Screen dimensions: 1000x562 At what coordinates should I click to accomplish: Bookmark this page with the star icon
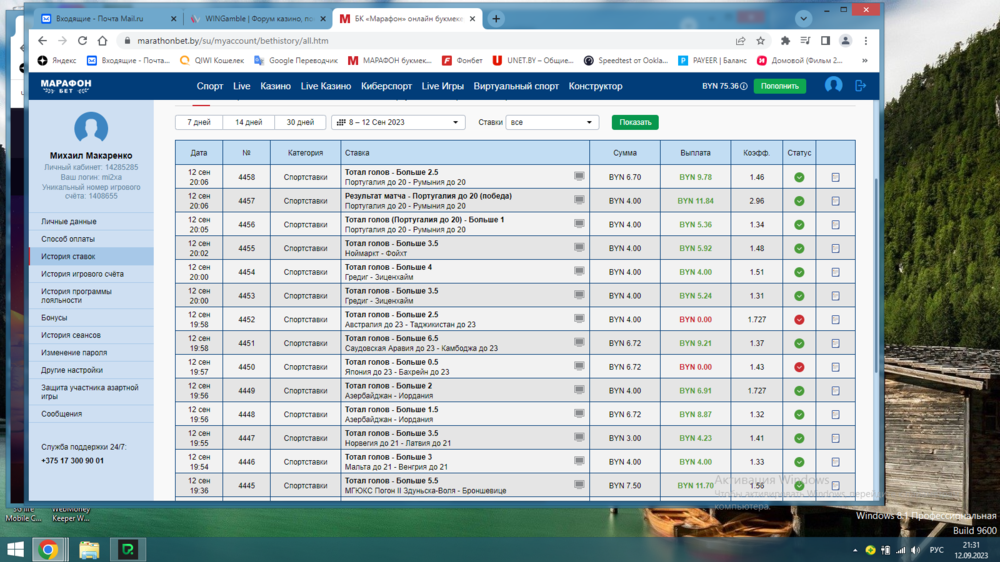761,41
